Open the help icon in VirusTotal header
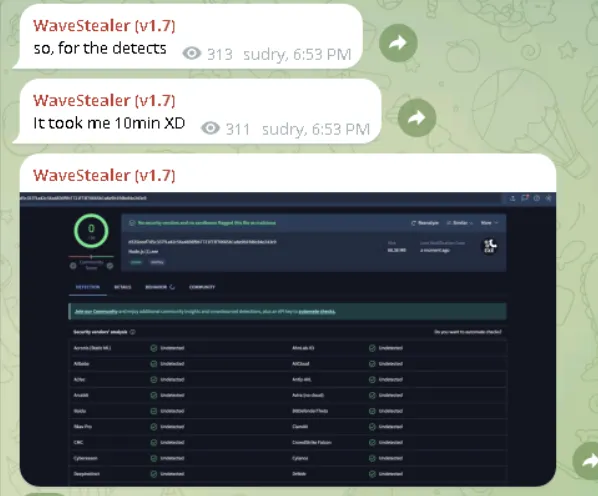The height and width of the screenshot is (496, 598). pos(537,198)
